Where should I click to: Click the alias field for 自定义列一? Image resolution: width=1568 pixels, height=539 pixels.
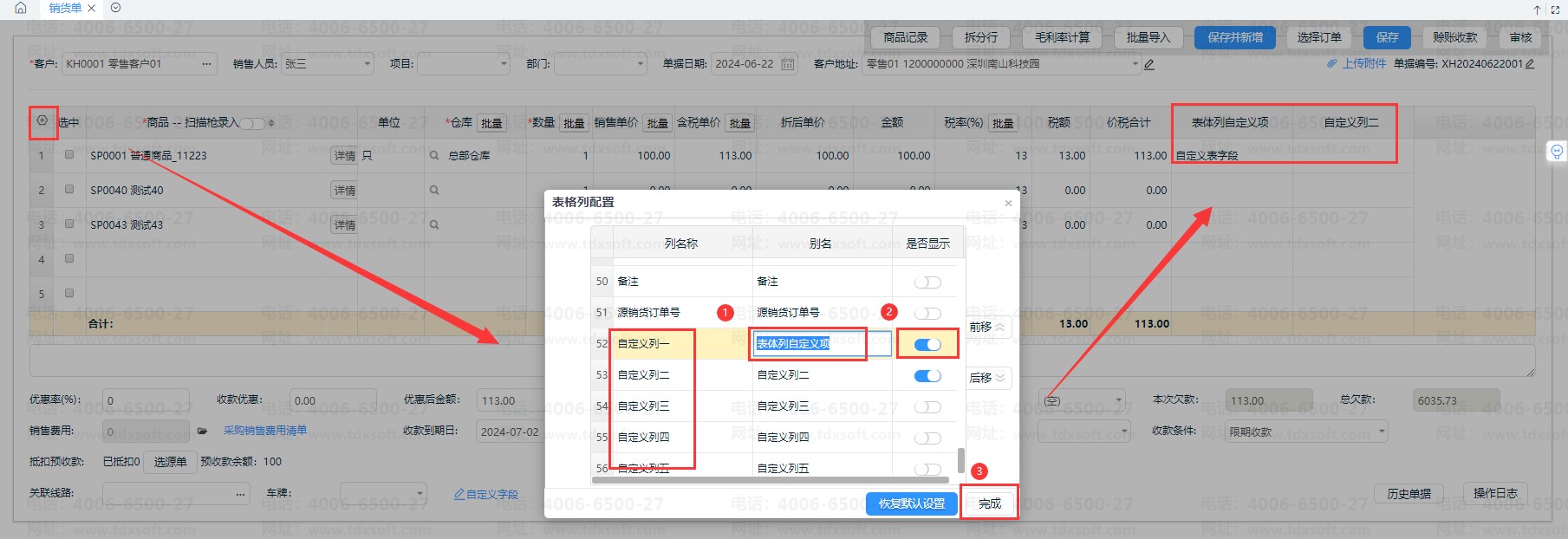[820, 344]
